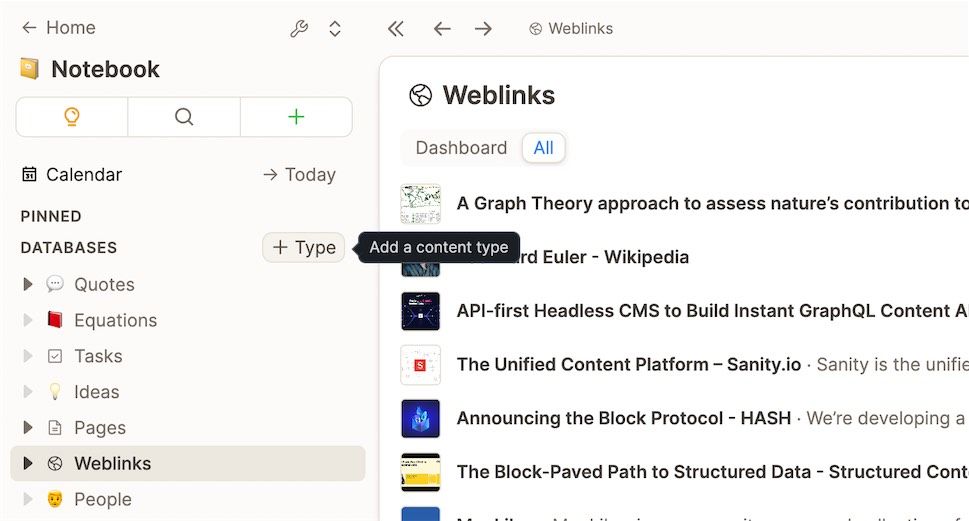Navigate back with left arrow
This screenshot has width=969, height=521.
(442, 29)
